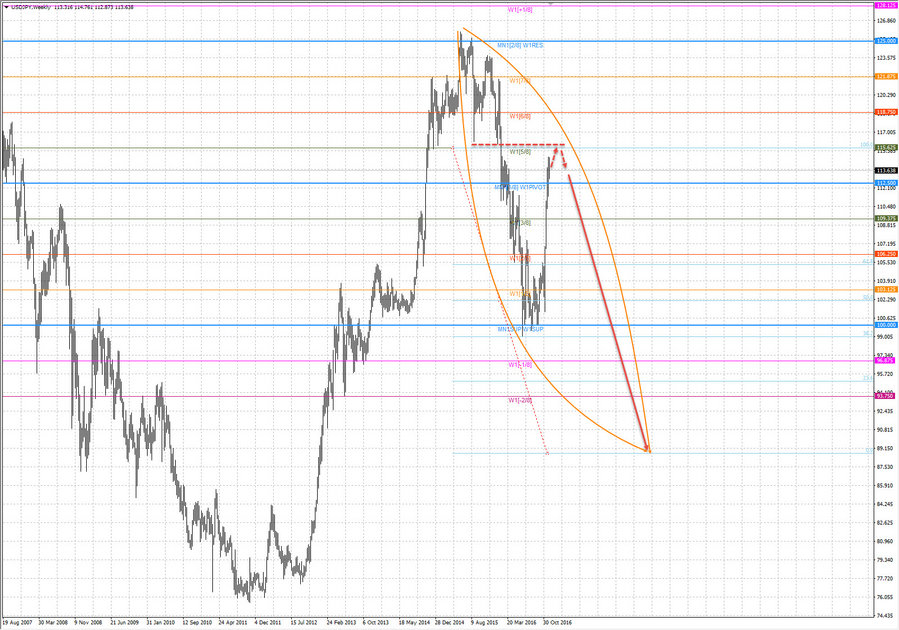
Task: Click the 93.750 purple price tag
Action: [x=885, y=396]
